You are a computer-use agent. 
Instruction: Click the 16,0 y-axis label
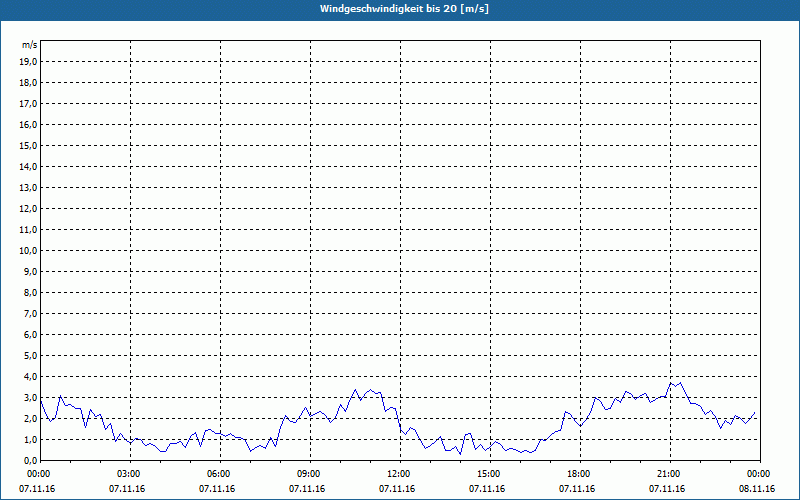tap(28, 124)
